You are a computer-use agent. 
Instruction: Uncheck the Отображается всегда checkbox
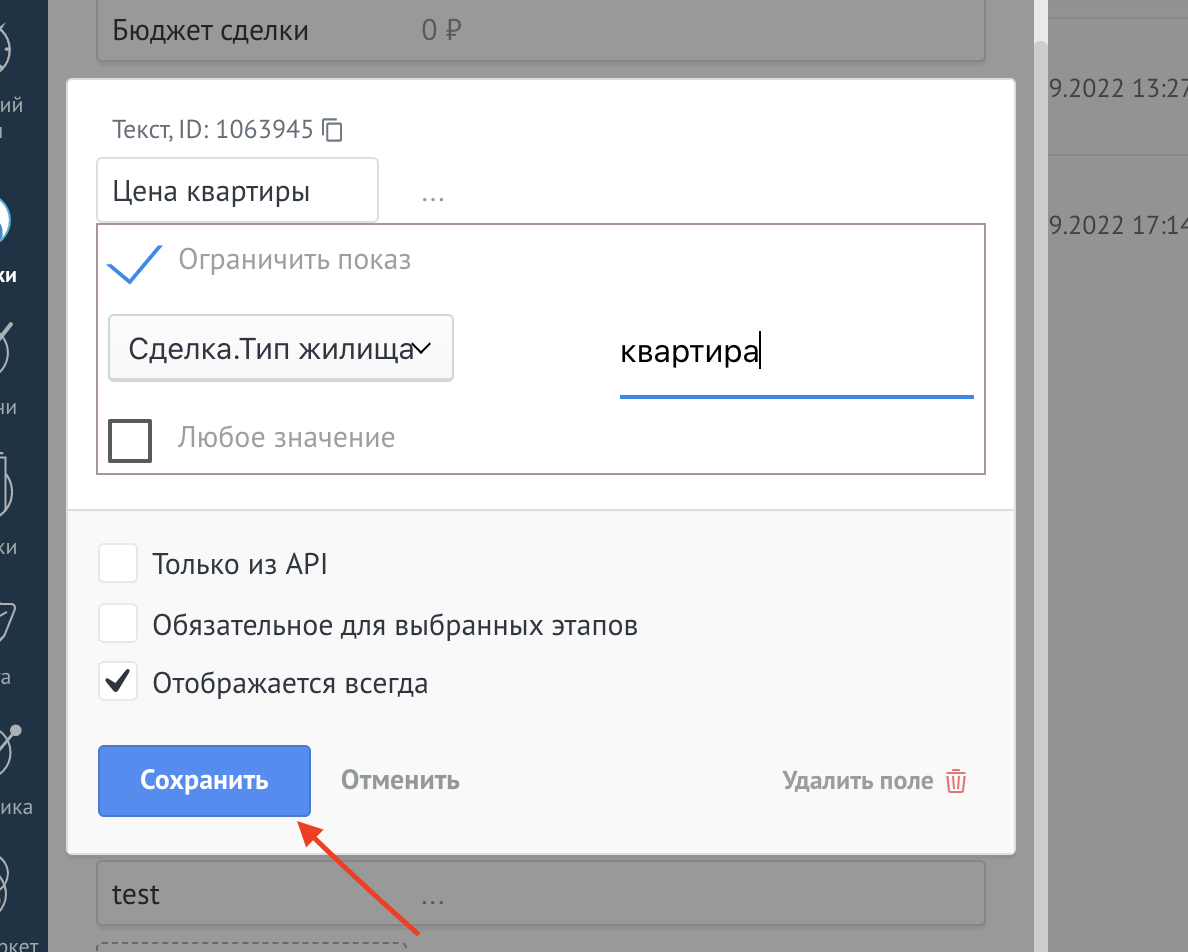tap(118, 684)
